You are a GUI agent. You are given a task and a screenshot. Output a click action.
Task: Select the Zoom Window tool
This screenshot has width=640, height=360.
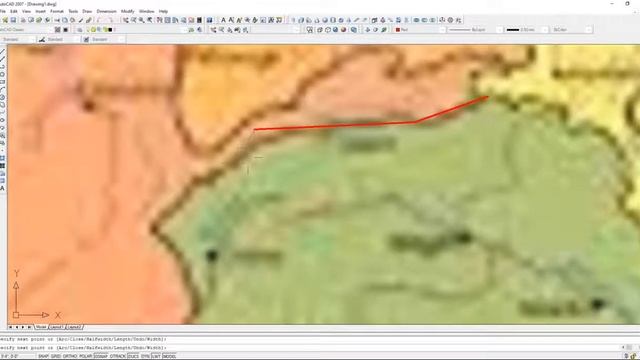pyautogui.click(x=142, y=20)
